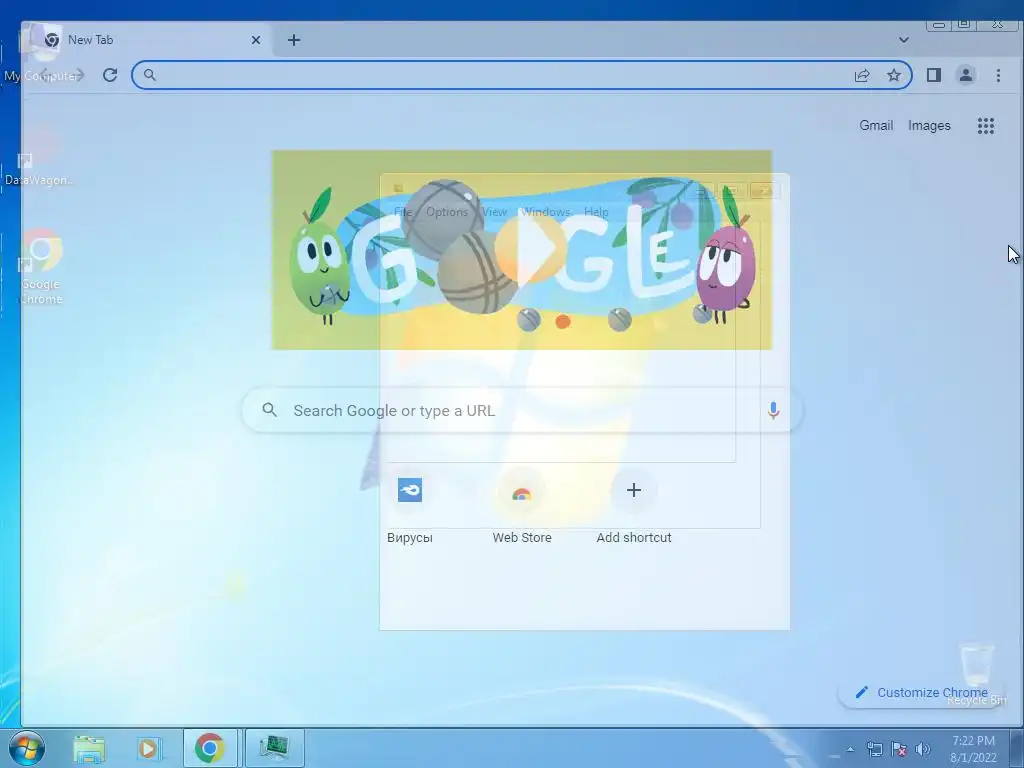Select Google Chrome desktop shortcut
This screenshot has width=1024, height=768.
pos(41,268)
